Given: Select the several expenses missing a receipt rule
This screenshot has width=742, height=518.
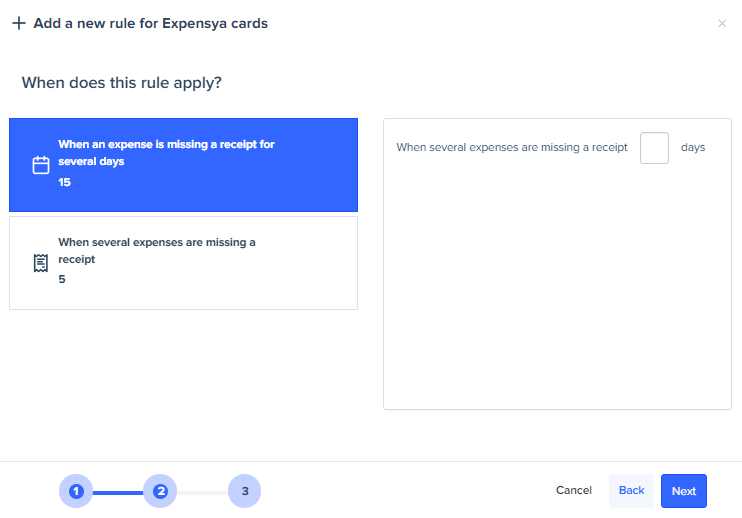Looking at the screenshot, I should [183, 263].
